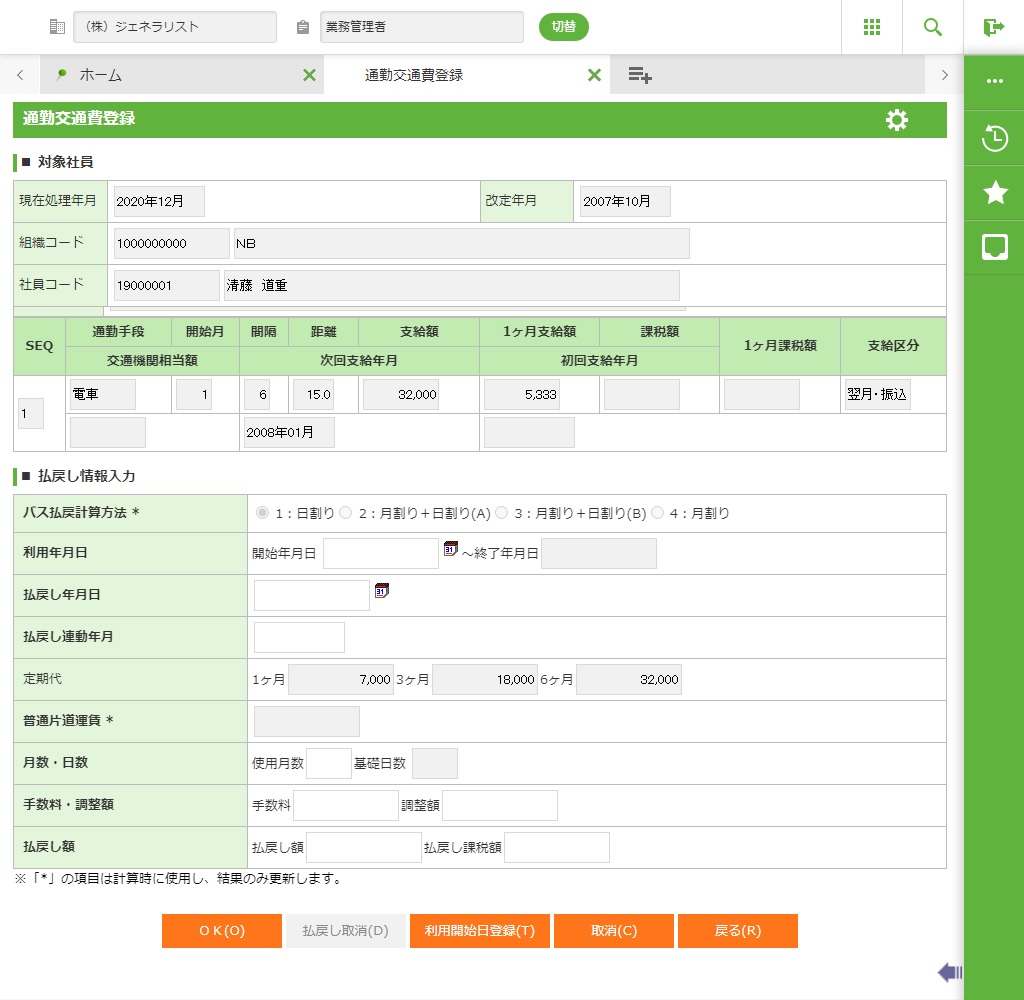This screenshot has width=1024, height=1000.
Task: Select radio option 1：日割り
Action: (x=263, y=513)
